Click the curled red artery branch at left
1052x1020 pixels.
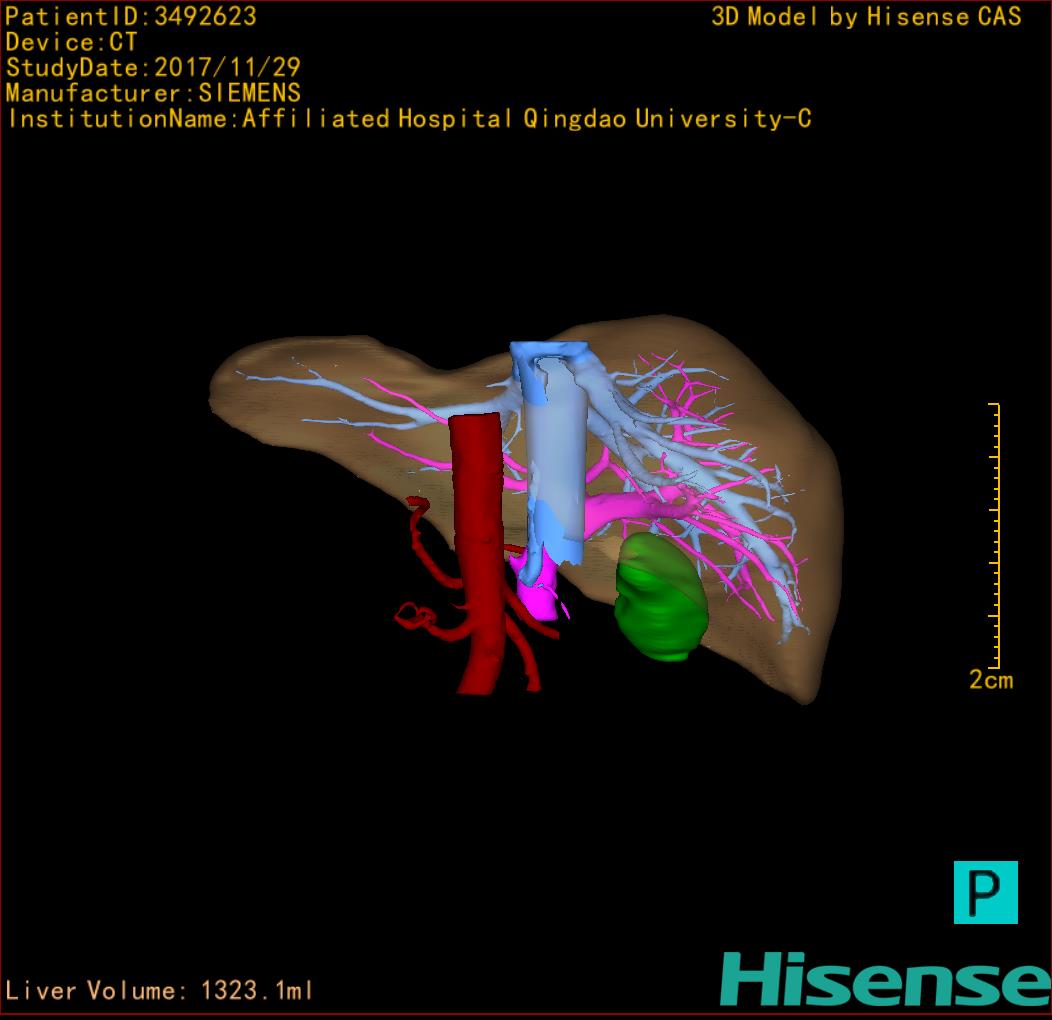click(415, 615)
